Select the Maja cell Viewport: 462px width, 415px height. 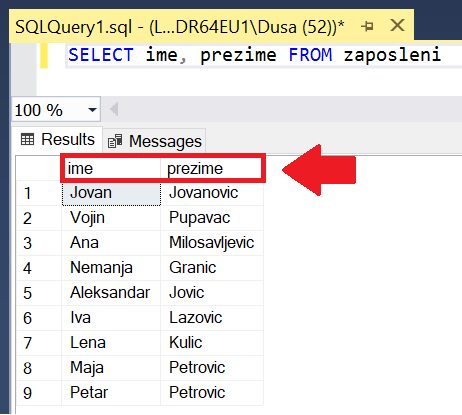coord(111,368)
